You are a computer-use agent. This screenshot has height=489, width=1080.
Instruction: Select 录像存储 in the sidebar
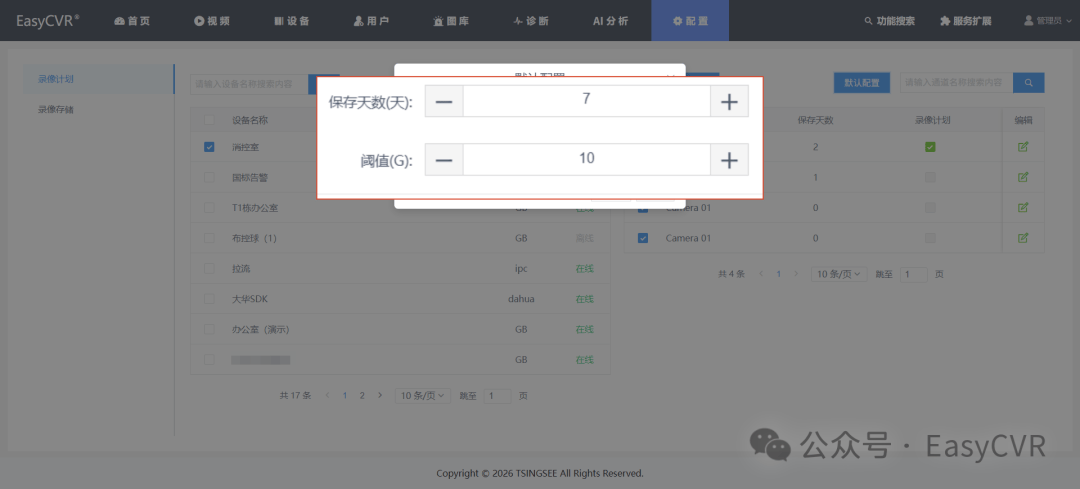tap(56, 109)
